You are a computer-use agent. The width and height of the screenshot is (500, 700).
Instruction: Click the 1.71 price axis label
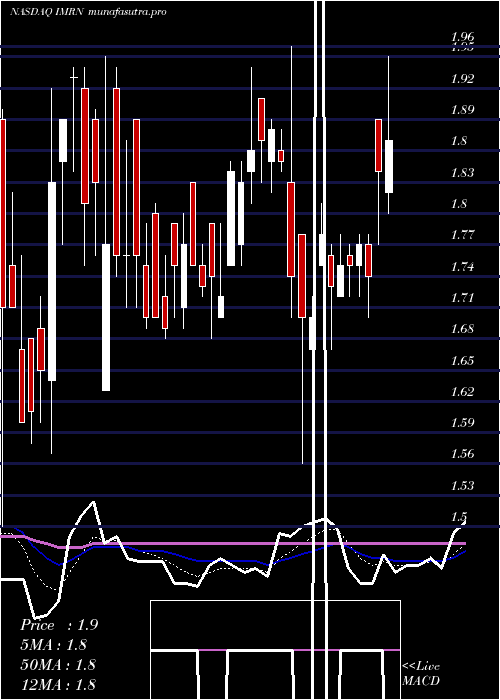tap(462, 298)
